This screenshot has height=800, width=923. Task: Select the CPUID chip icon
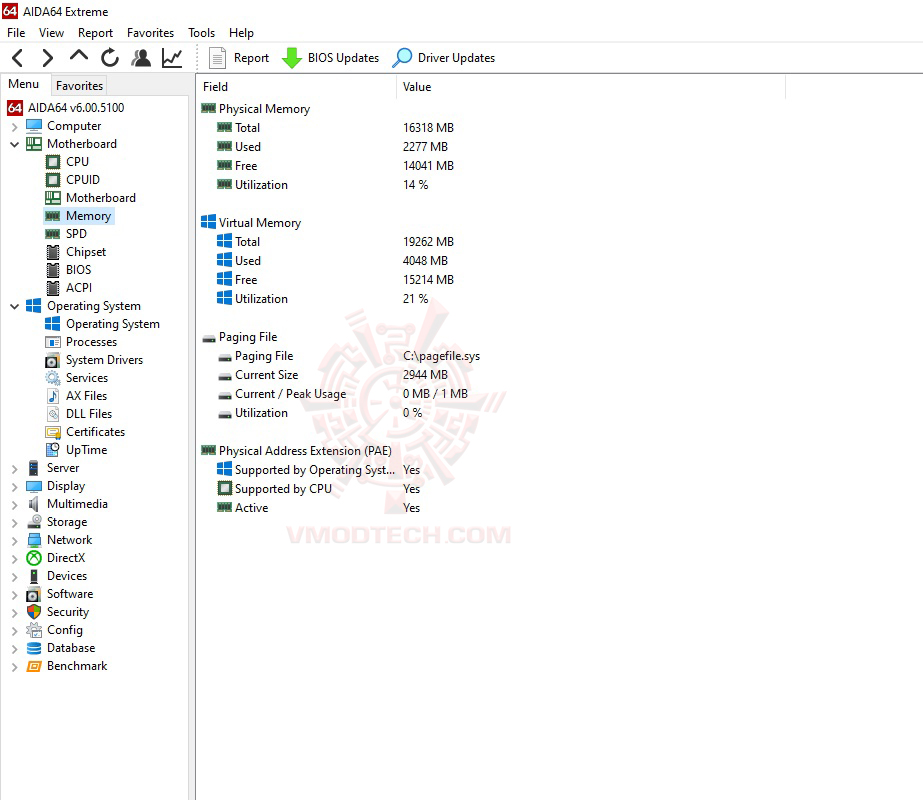point(53,180)
